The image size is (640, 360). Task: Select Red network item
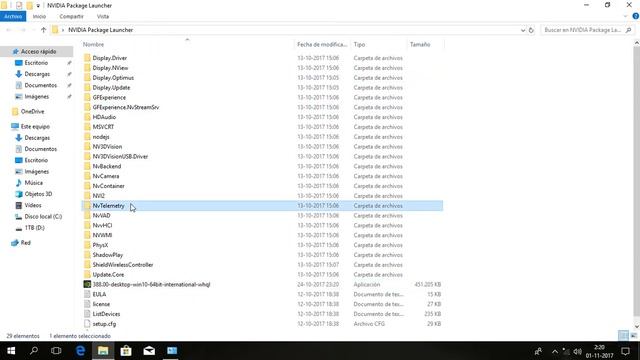coord(25,242)
